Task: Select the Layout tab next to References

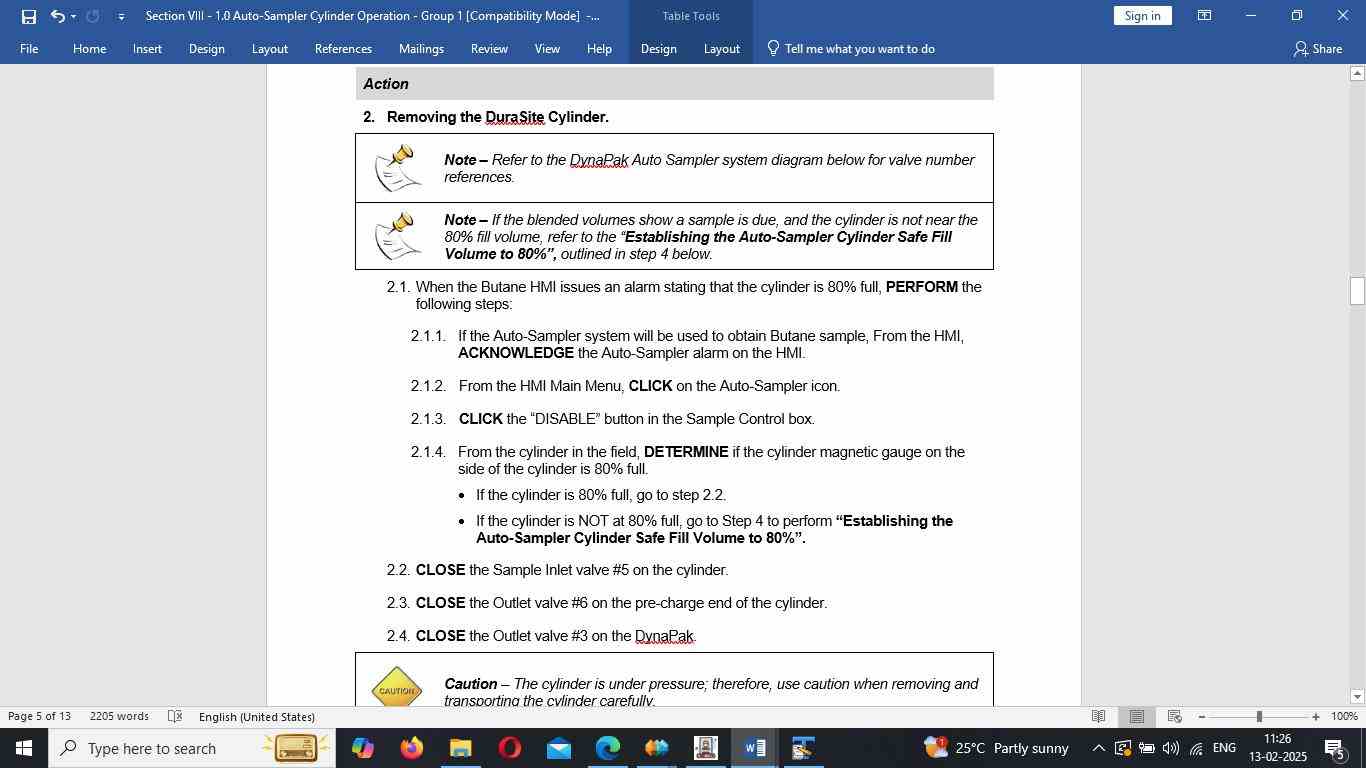Action: point(270,48)
